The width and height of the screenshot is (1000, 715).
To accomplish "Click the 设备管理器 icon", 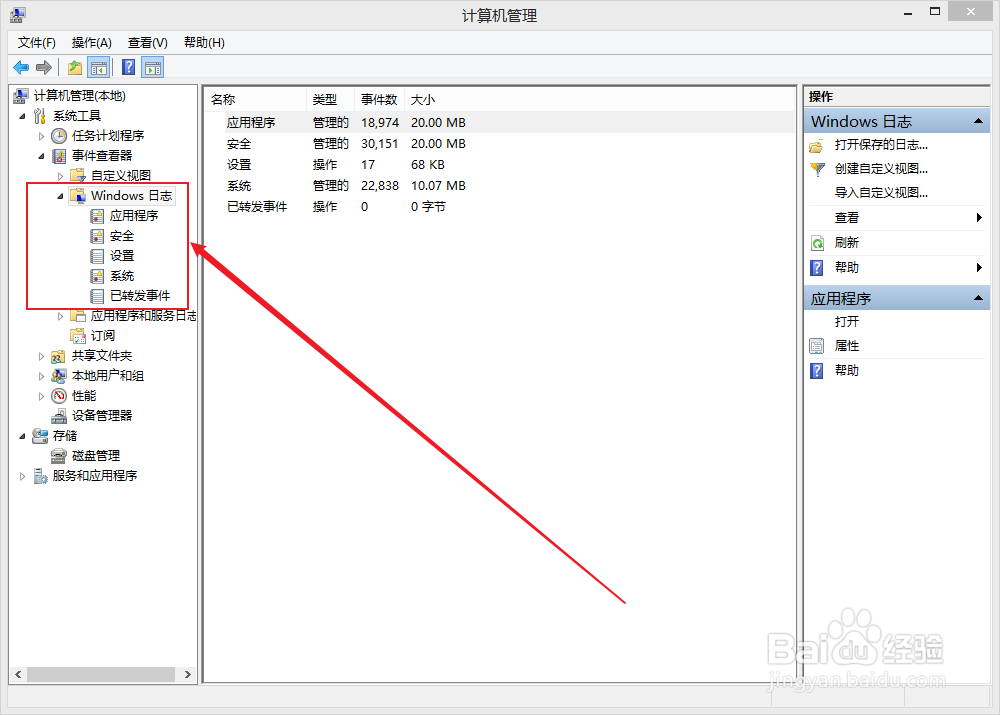I will tap(59, 416).
